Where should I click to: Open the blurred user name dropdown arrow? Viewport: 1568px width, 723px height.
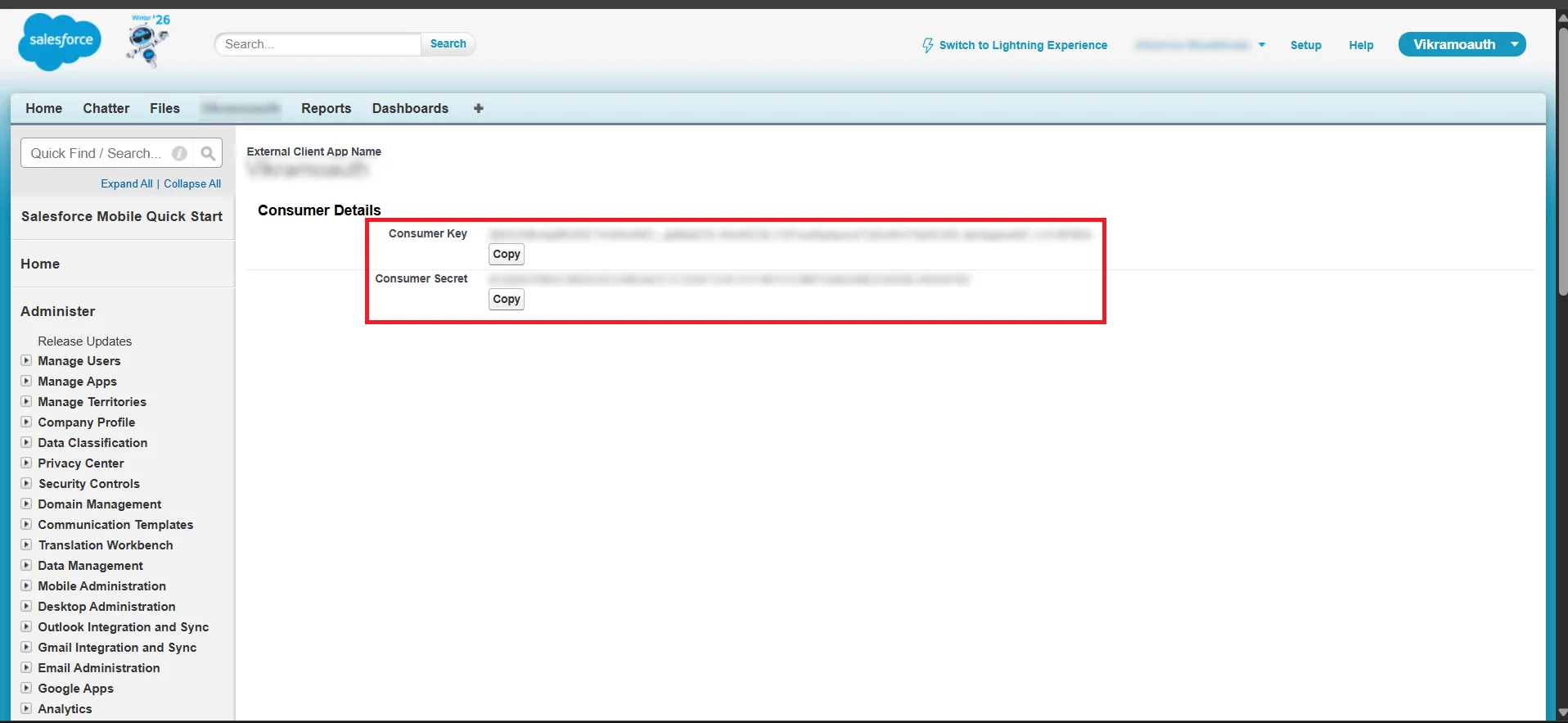click(x=1262, y=45)
